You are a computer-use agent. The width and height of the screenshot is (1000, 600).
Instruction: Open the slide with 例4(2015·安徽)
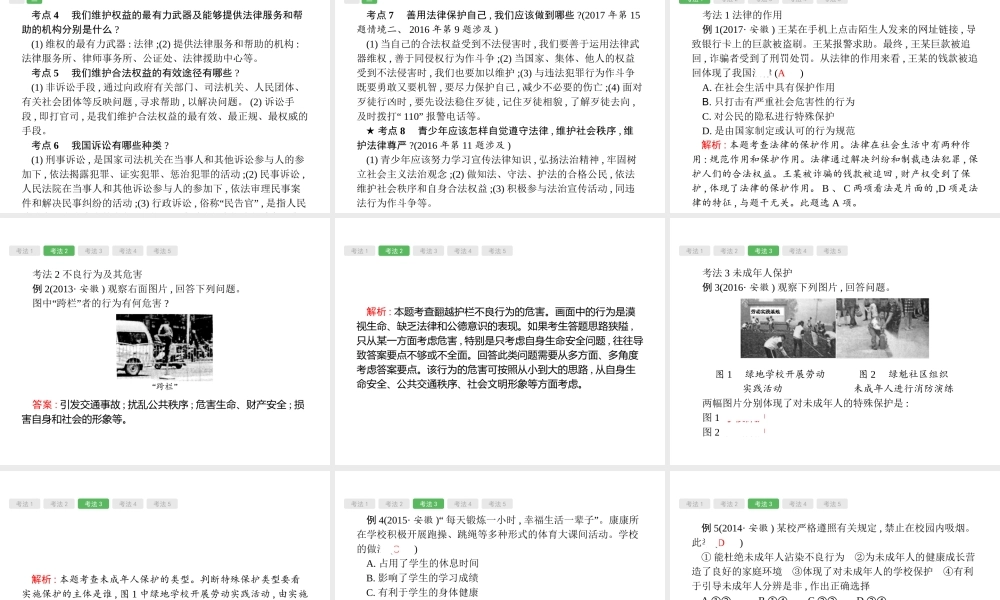pos(499,536)
